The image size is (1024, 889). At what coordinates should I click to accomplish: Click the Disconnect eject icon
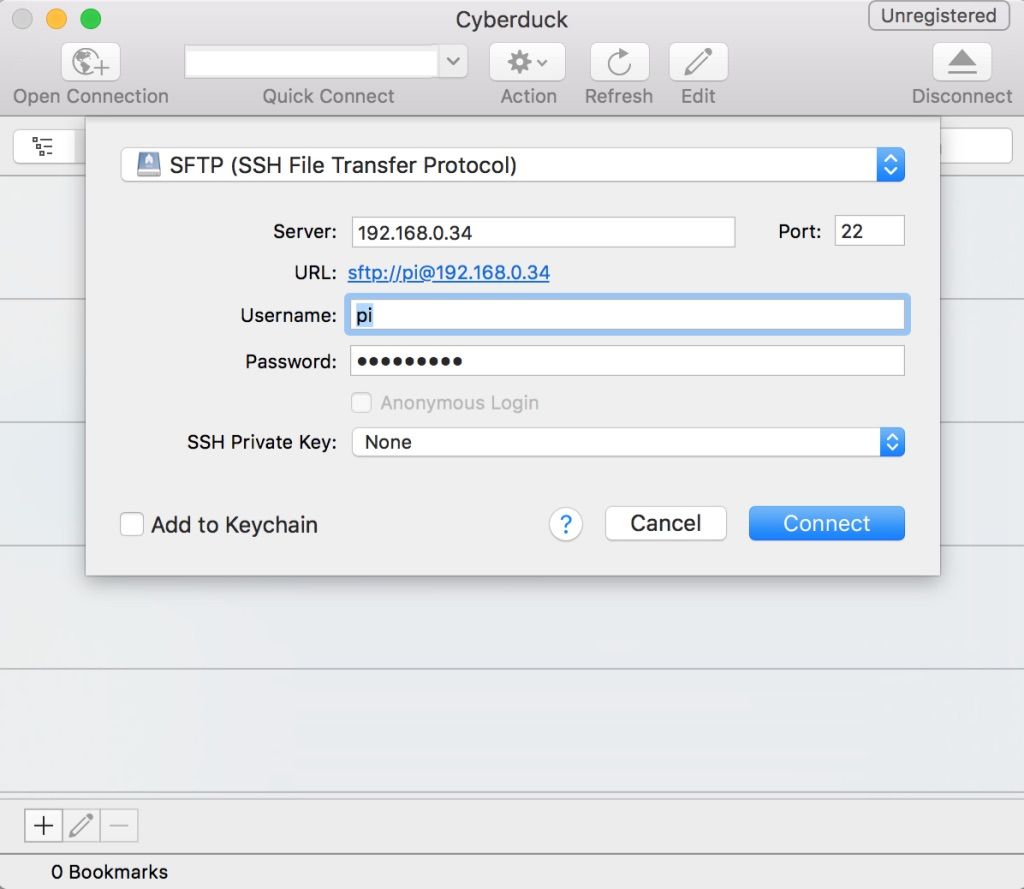pos(962,62)
